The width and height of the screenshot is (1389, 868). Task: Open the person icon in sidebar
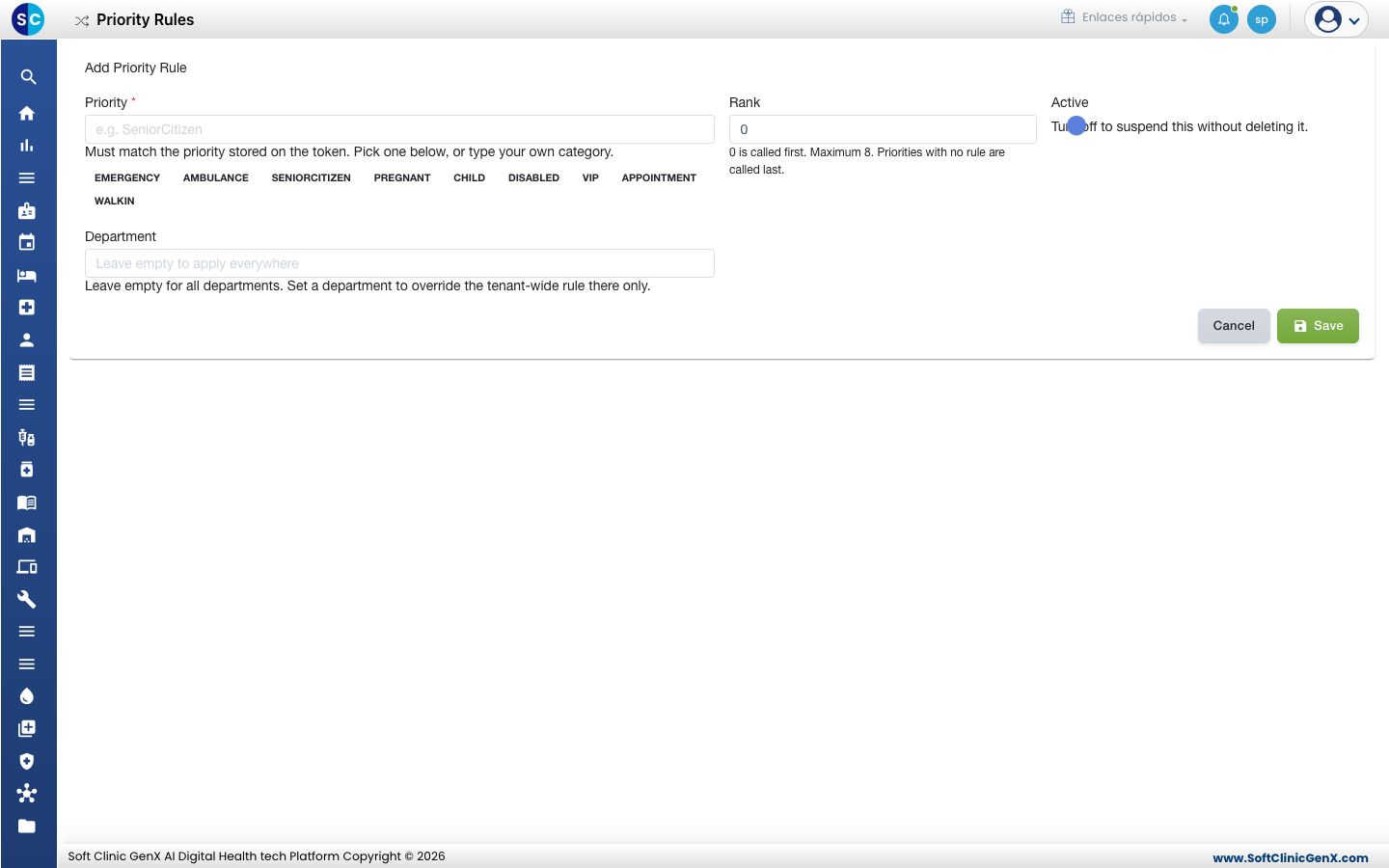27,339
